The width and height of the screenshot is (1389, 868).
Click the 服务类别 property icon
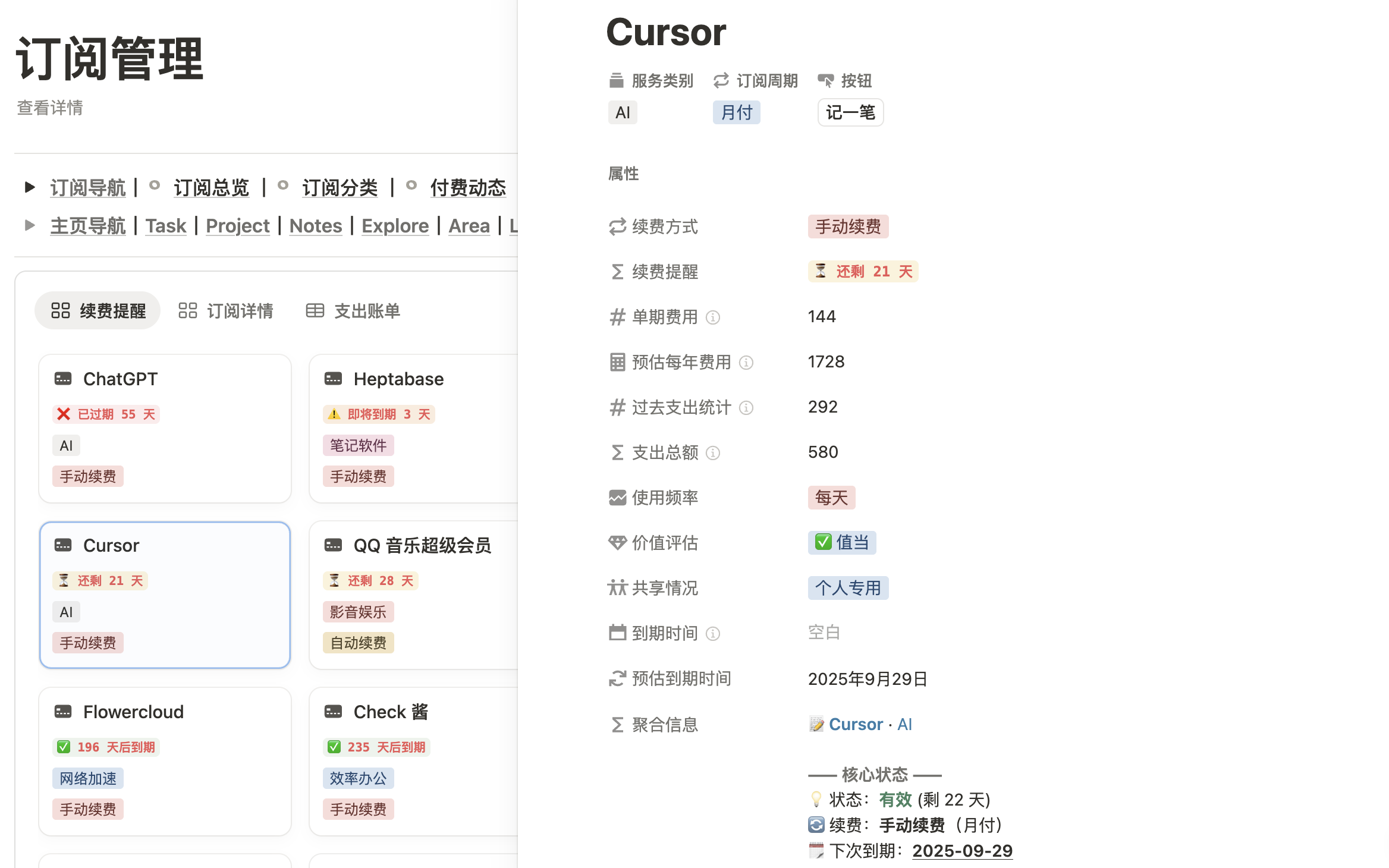coord(616,81)
